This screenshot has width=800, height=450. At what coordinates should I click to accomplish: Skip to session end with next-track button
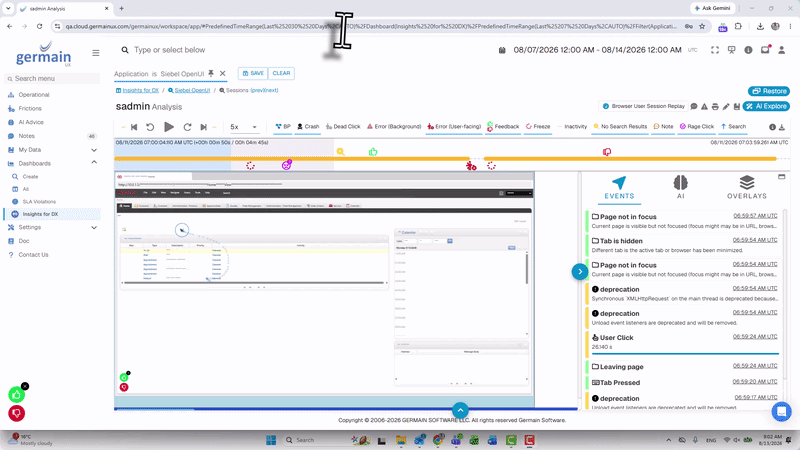(203, 127)
